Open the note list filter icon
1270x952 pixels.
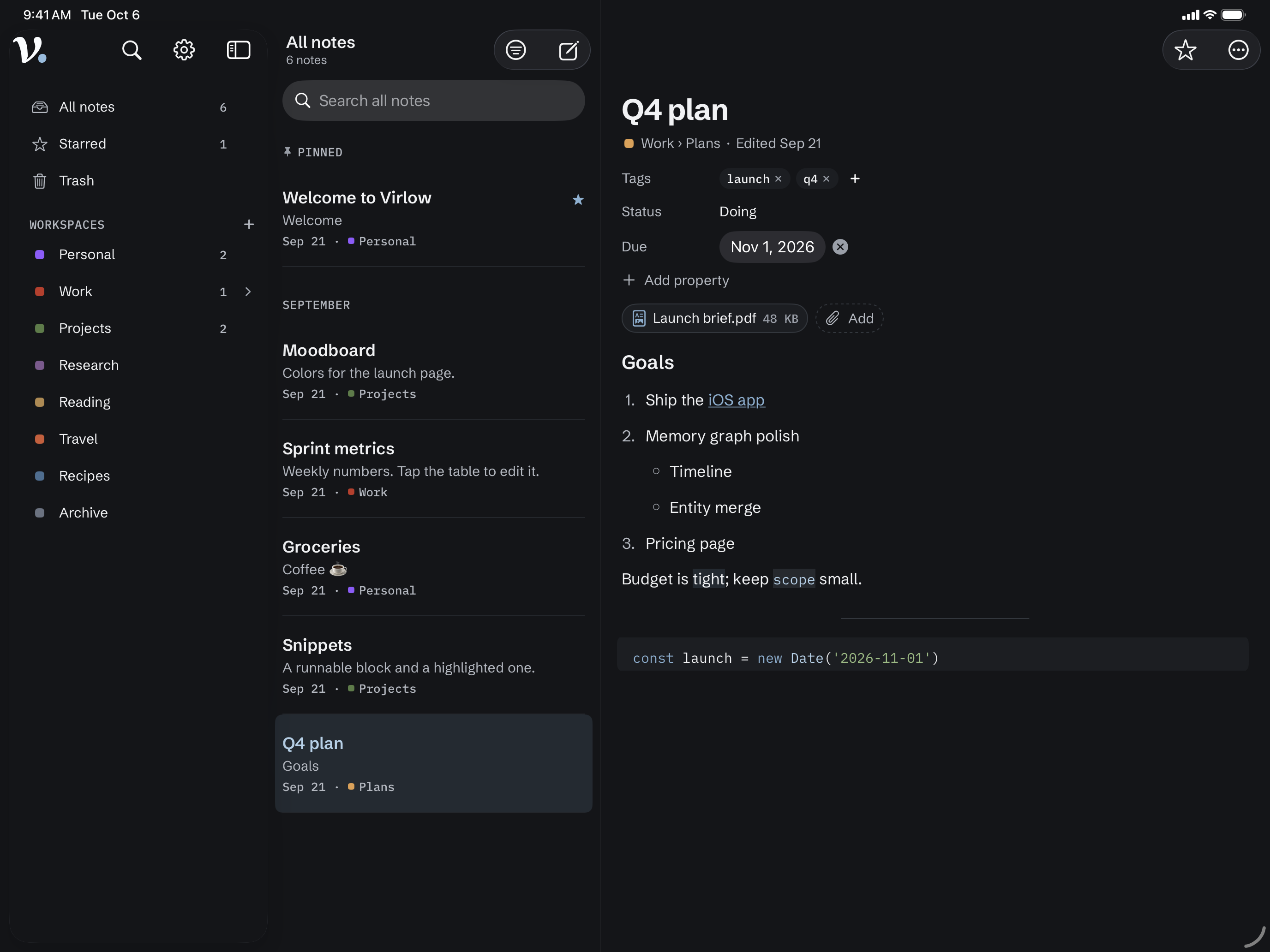515,50
